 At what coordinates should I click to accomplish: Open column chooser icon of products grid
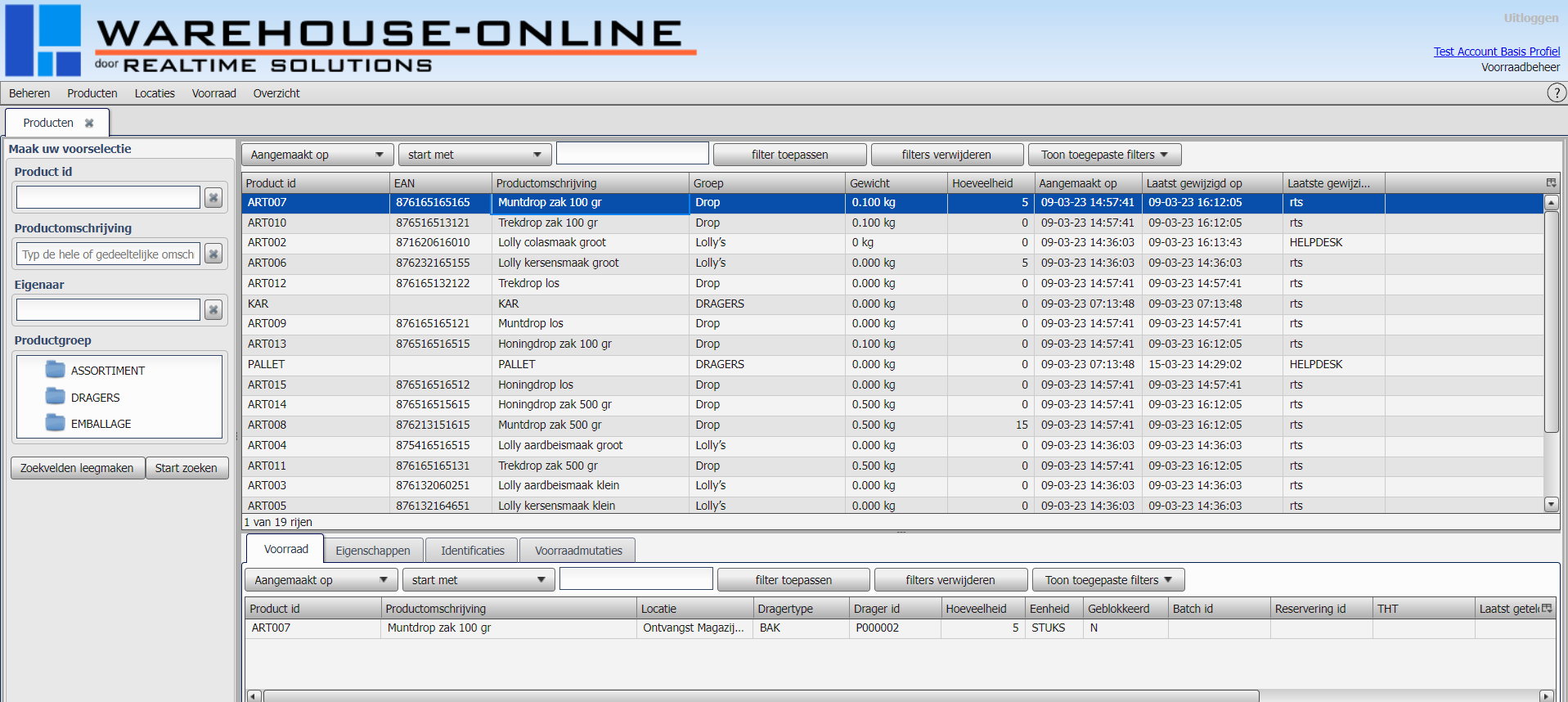pyautogui.click(x=1551, y=182)
